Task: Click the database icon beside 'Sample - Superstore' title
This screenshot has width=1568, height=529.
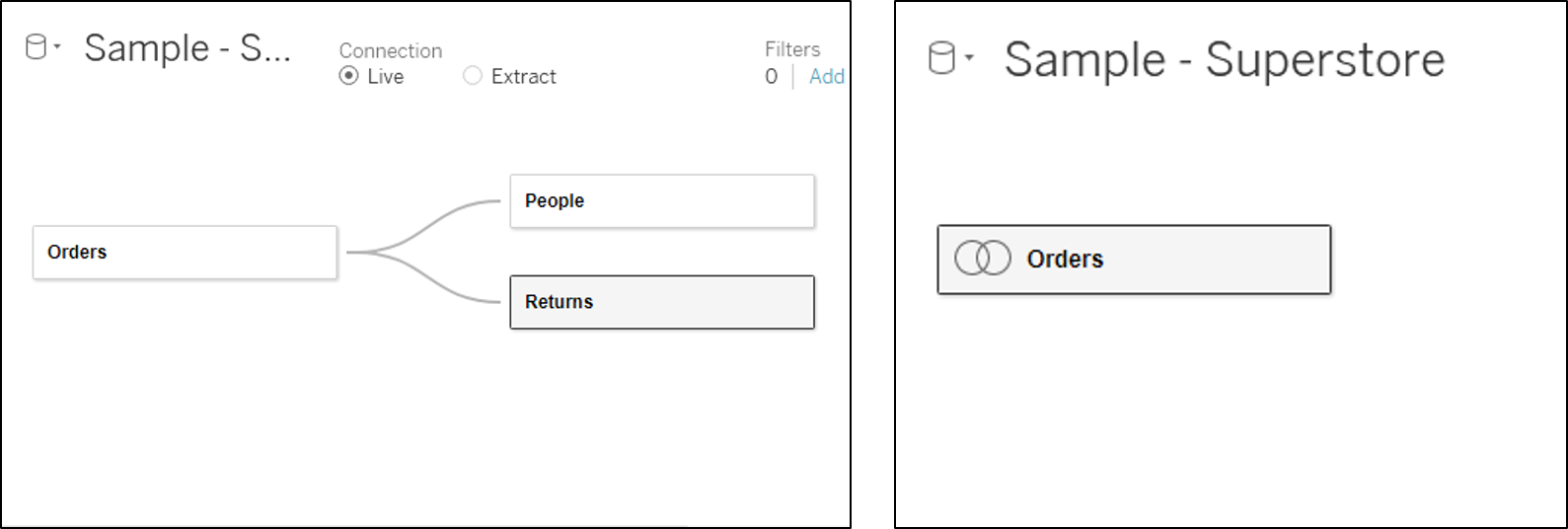Action: click(942, 58)
